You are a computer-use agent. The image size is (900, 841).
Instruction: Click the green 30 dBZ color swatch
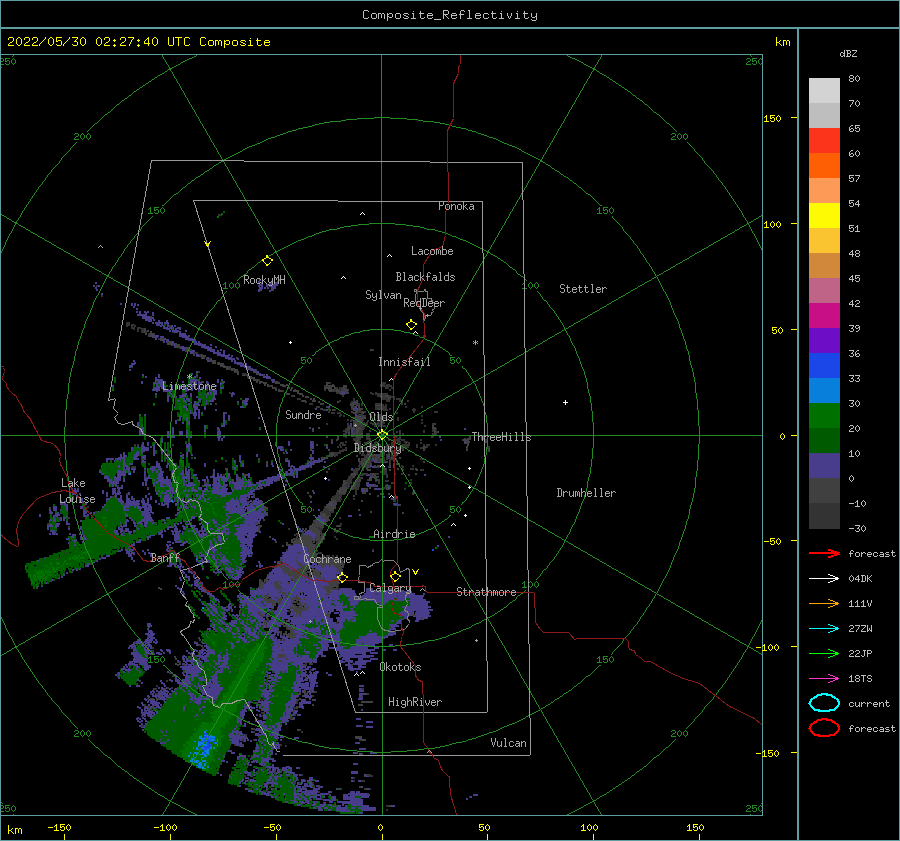point(824,416)
